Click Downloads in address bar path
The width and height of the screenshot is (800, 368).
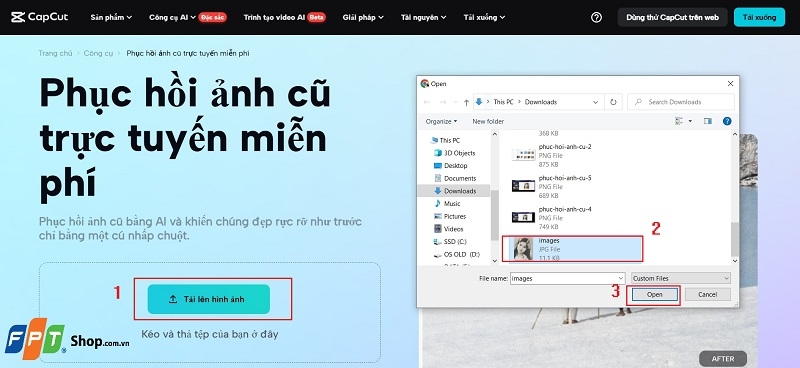pyautogui.click(x=541, y=102)
